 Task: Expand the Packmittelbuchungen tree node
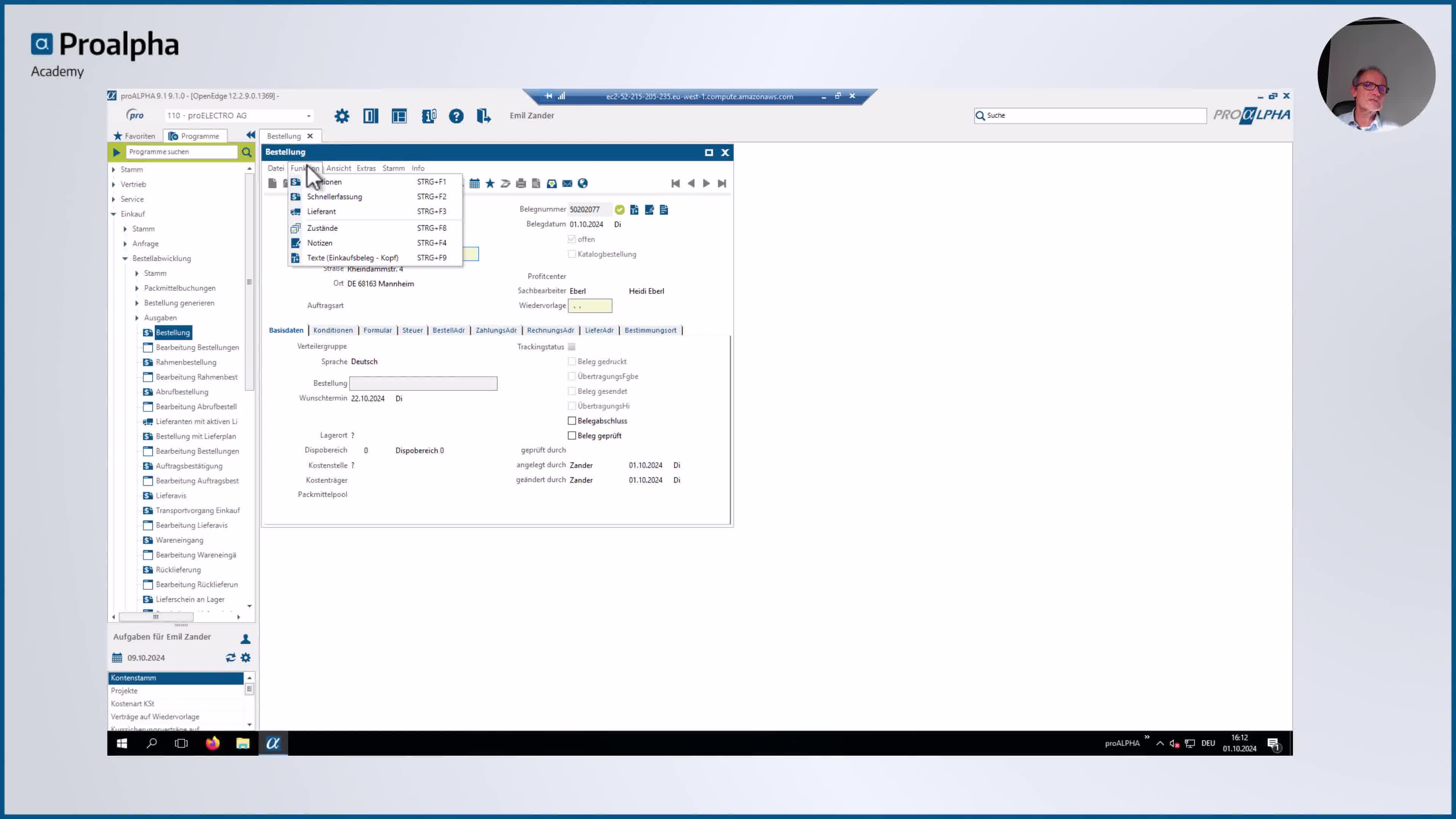click(x=137, y=288)
